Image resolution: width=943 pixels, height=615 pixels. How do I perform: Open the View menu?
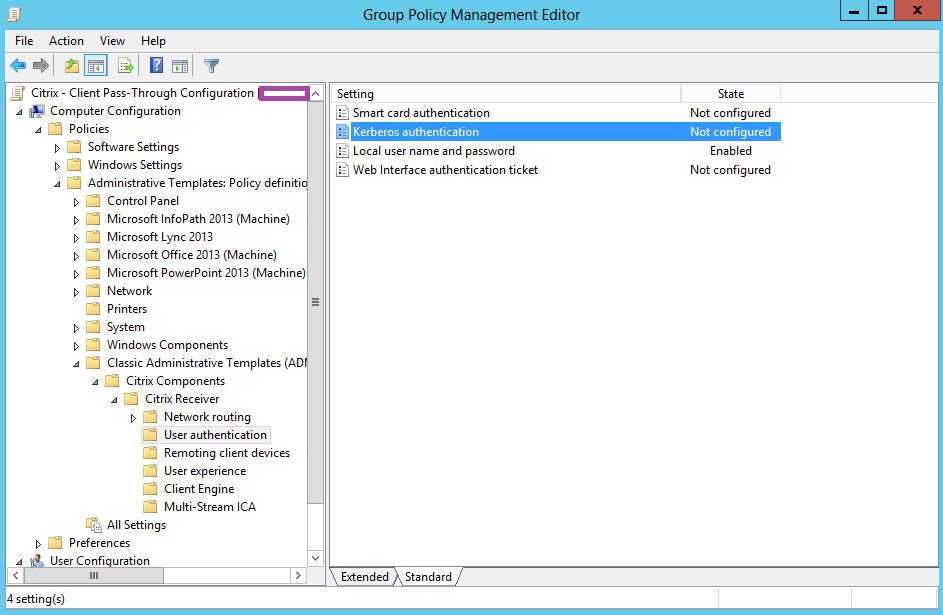112,41
